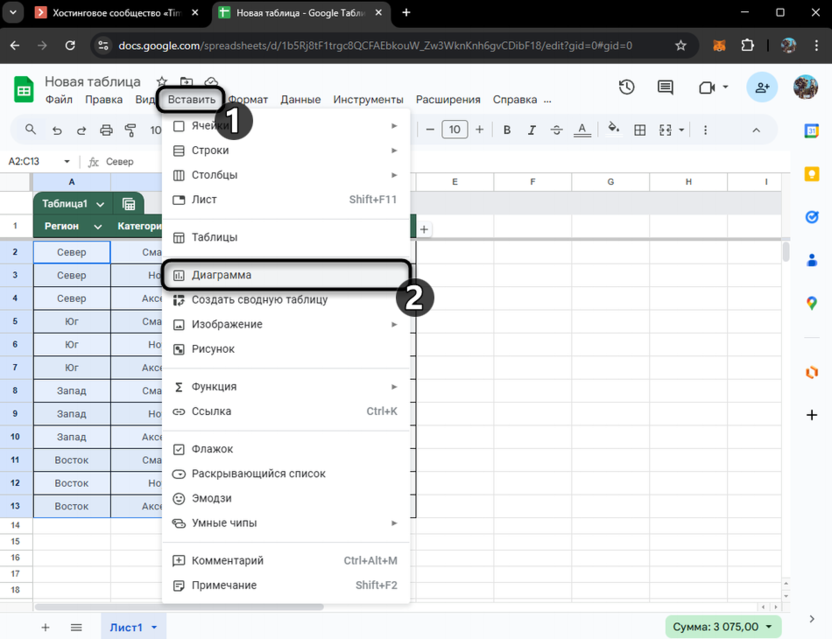Expand the Регион column filter dropdown

(x=97, y=227)
